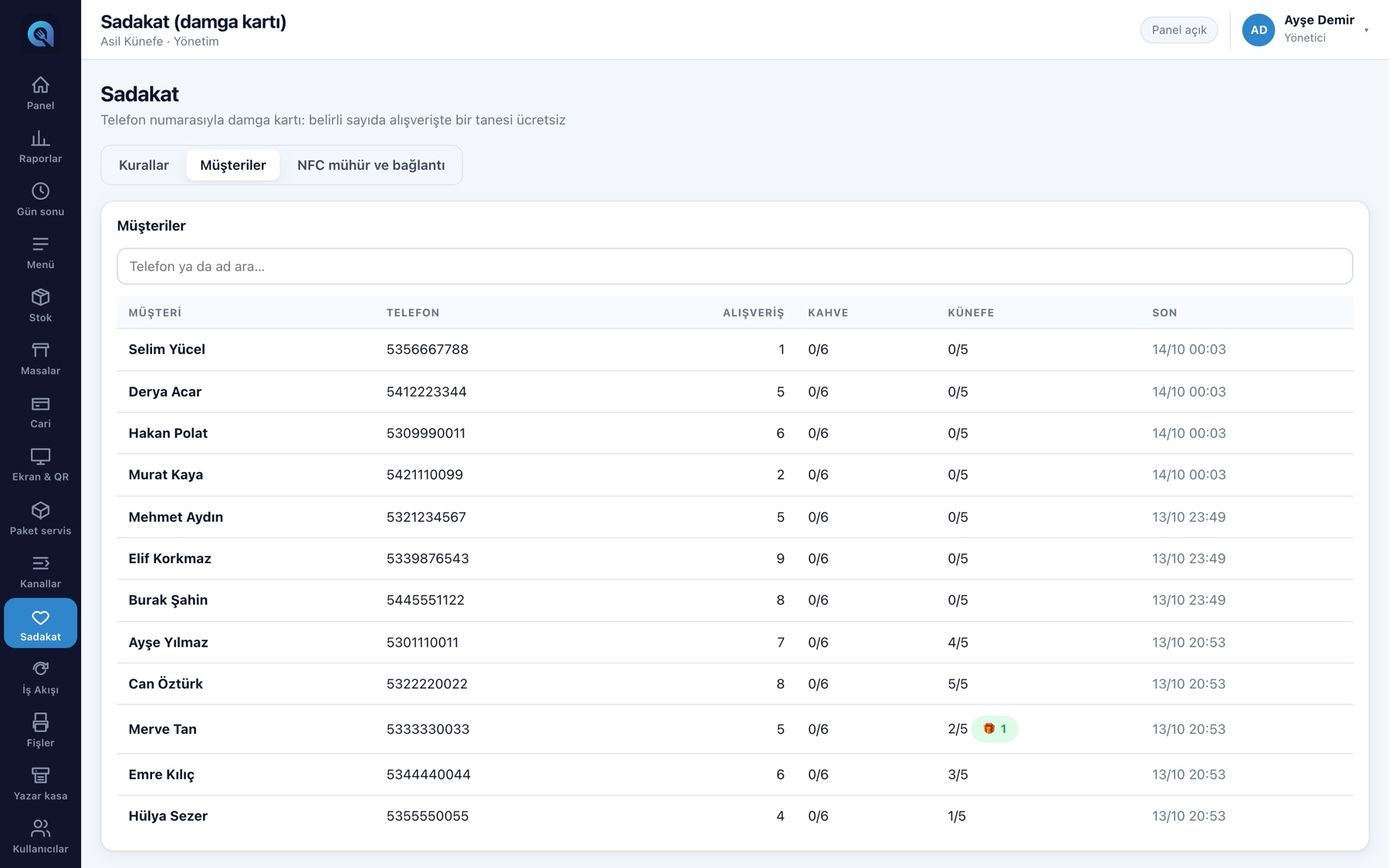Switch to NFC mühür ve bağlantı tab
Screen dimensions: 1389x868
click(x=371, y=165)
